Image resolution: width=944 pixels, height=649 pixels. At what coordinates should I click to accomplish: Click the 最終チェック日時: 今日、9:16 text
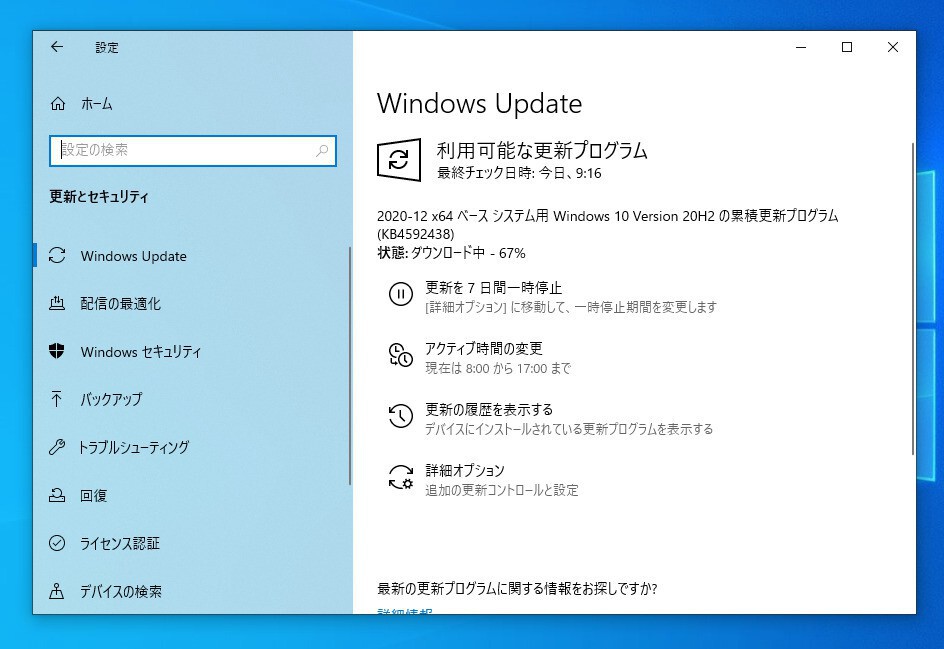coord(519,173)
